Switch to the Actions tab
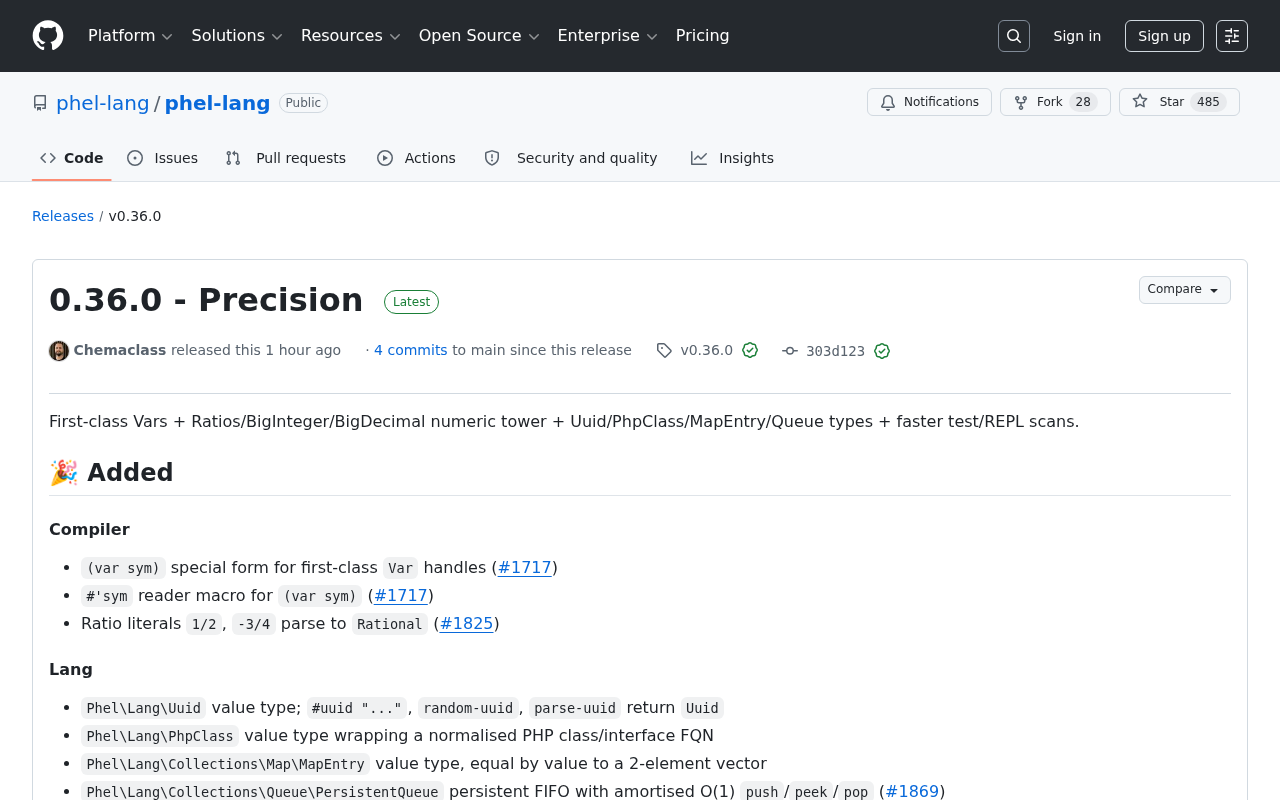 tap(416, 158)
